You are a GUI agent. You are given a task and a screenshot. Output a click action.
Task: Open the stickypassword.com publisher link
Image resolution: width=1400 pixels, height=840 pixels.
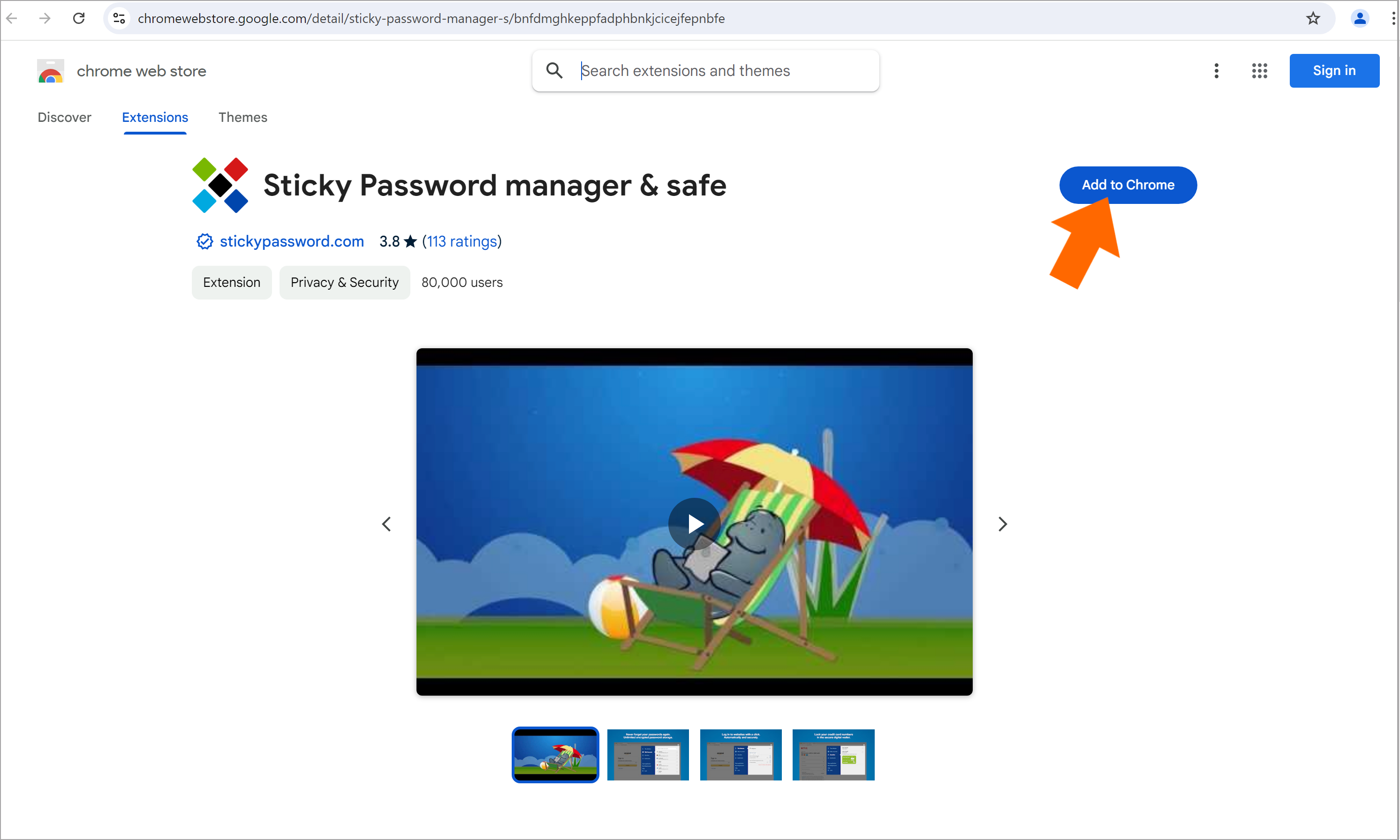292,242
